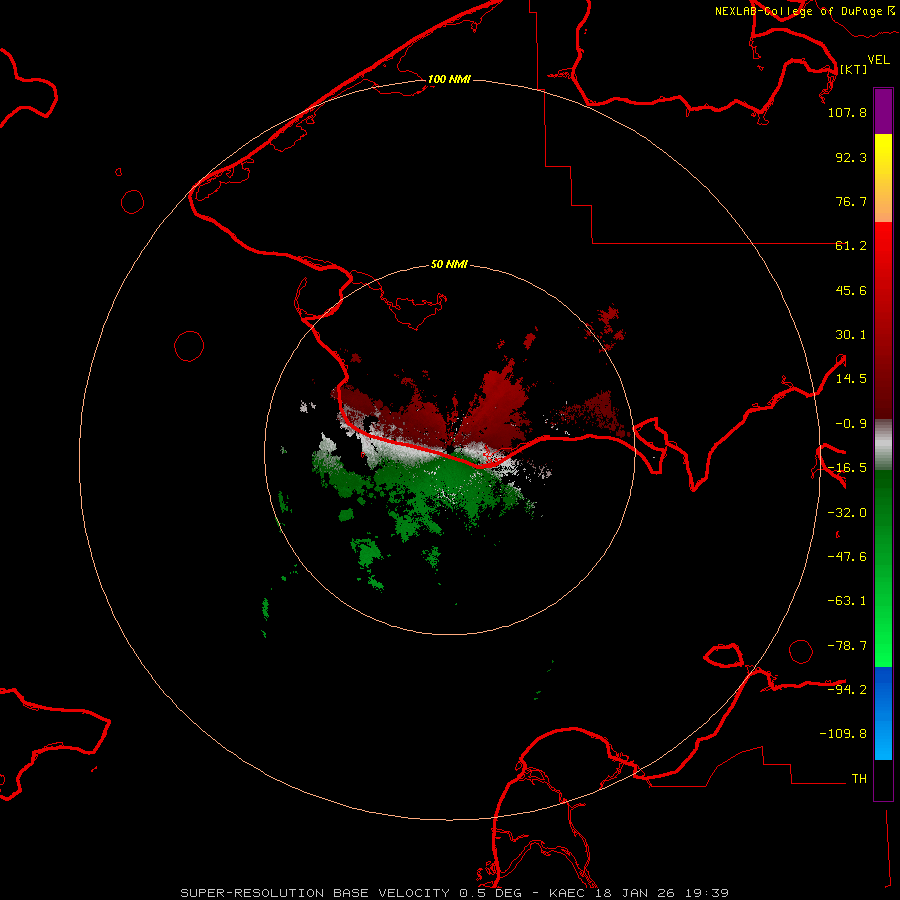Image resolution: width=900 pixels, height=900 pixels.
Task: Click the -94.2 legend value
Action: pos(847,689)
